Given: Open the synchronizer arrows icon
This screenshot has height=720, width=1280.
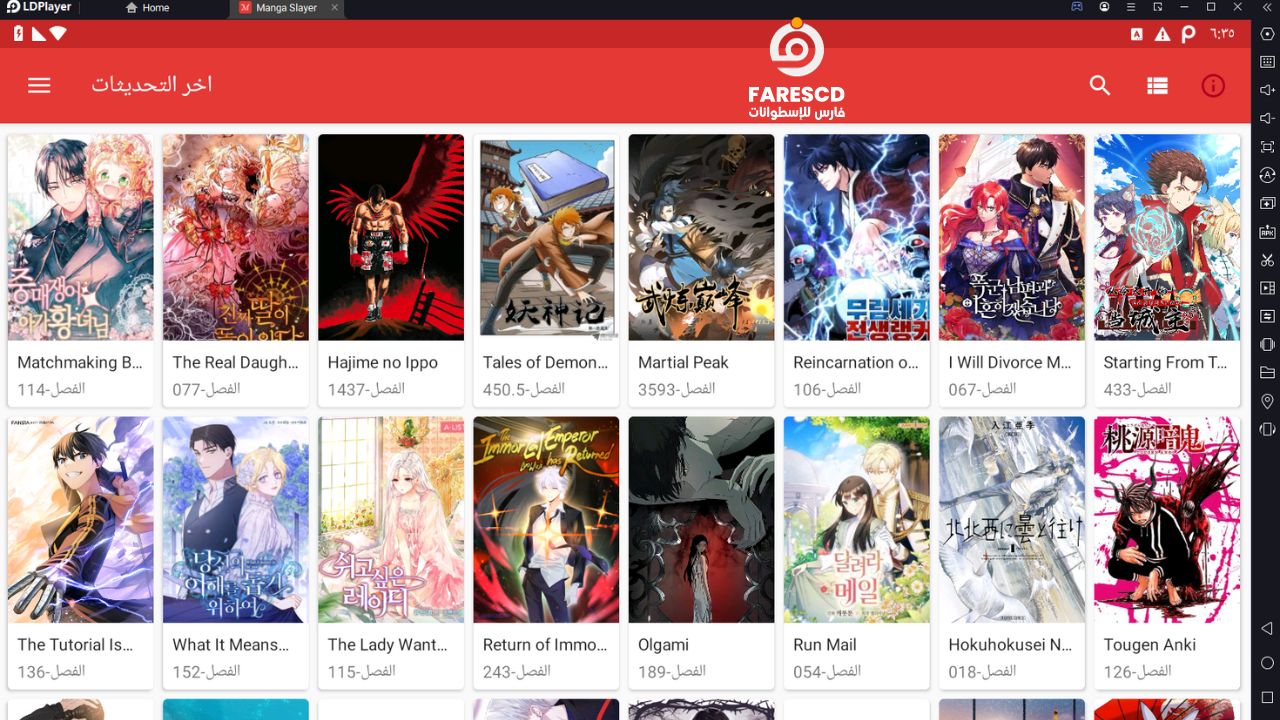Looking at the screenshot, I should [1267, 316].
